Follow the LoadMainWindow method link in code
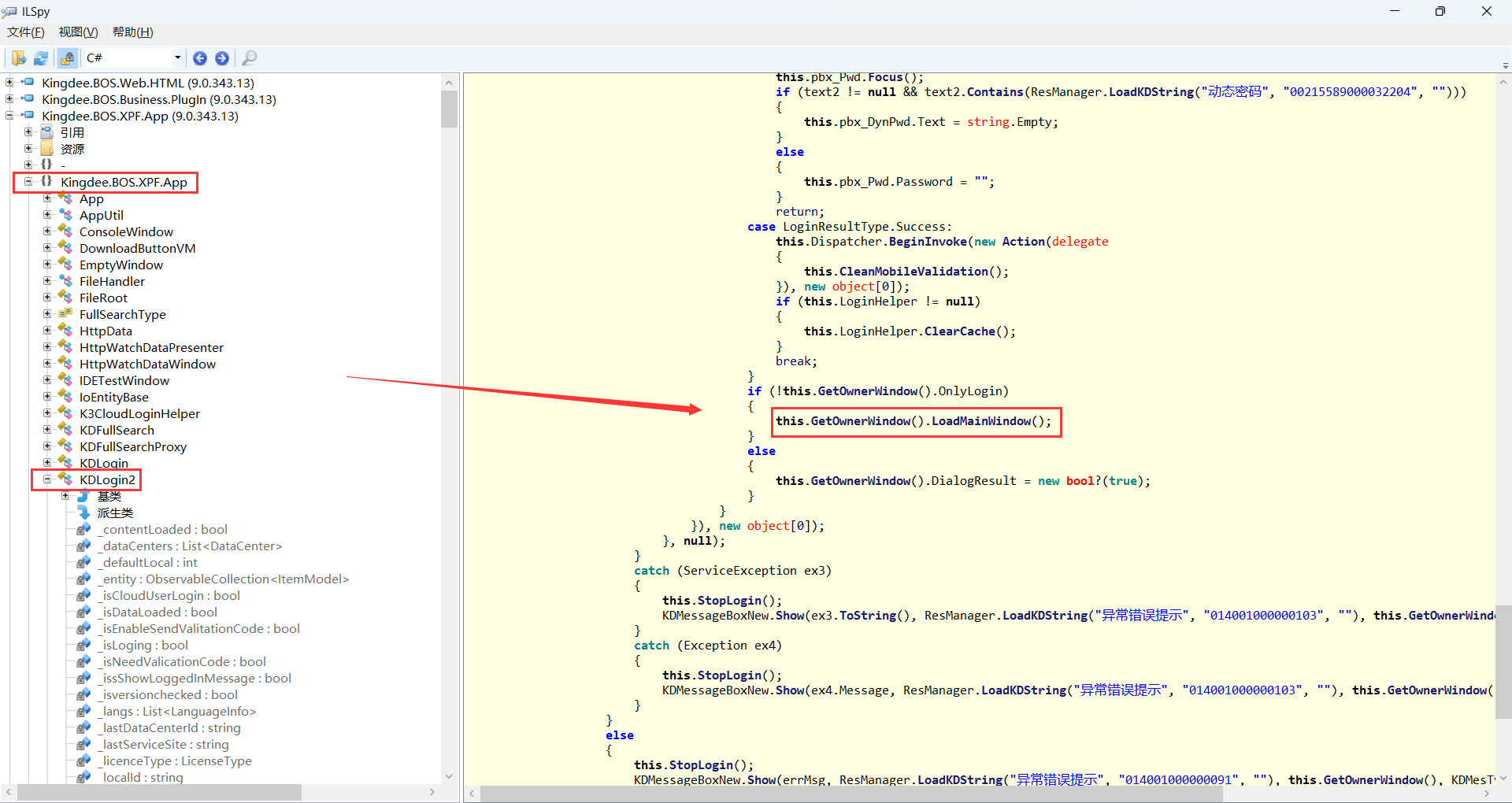1512x803 pixels. point(981,421)
